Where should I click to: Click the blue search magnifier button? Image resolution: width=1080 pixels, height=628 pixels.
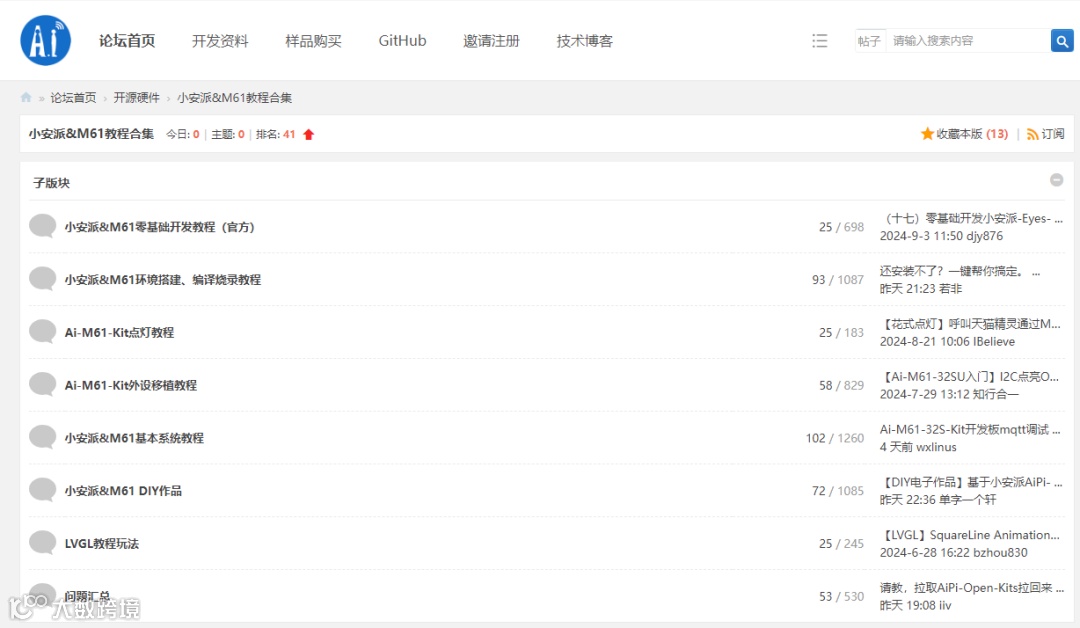coord(1062,41)
